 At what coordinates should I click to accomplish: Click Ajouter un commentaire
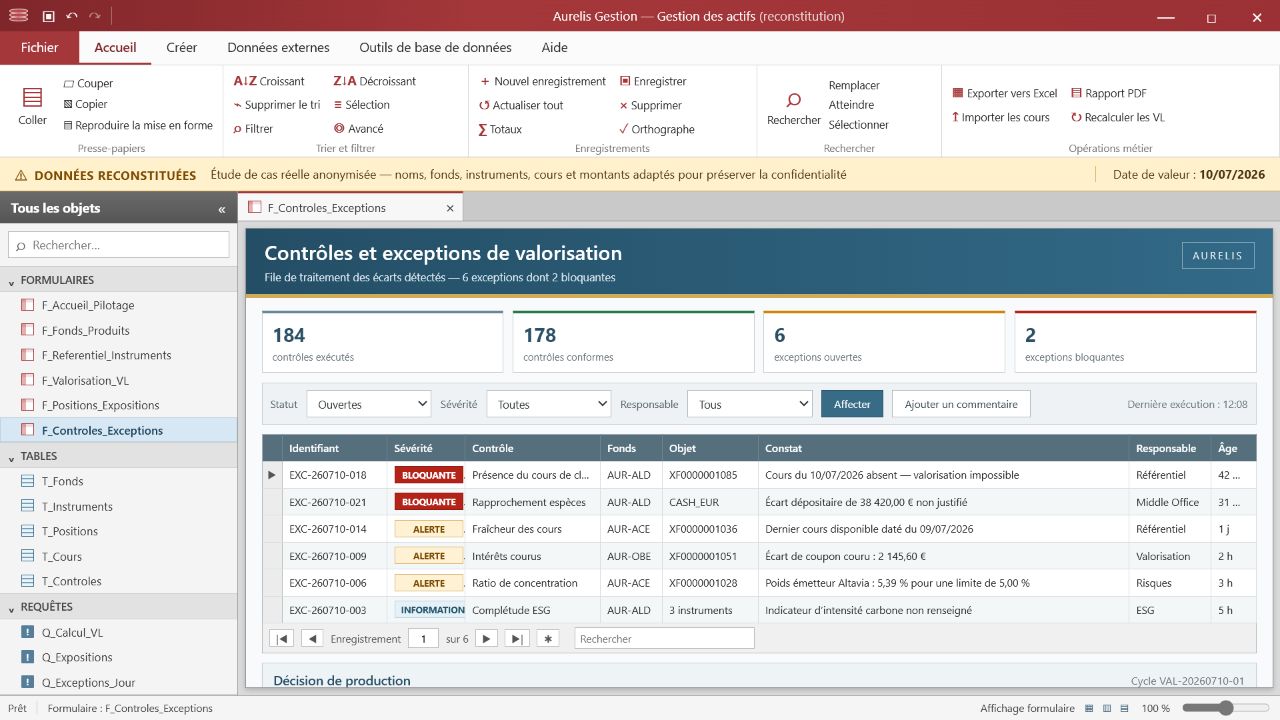pyautogui.click(x=961, y=404)
